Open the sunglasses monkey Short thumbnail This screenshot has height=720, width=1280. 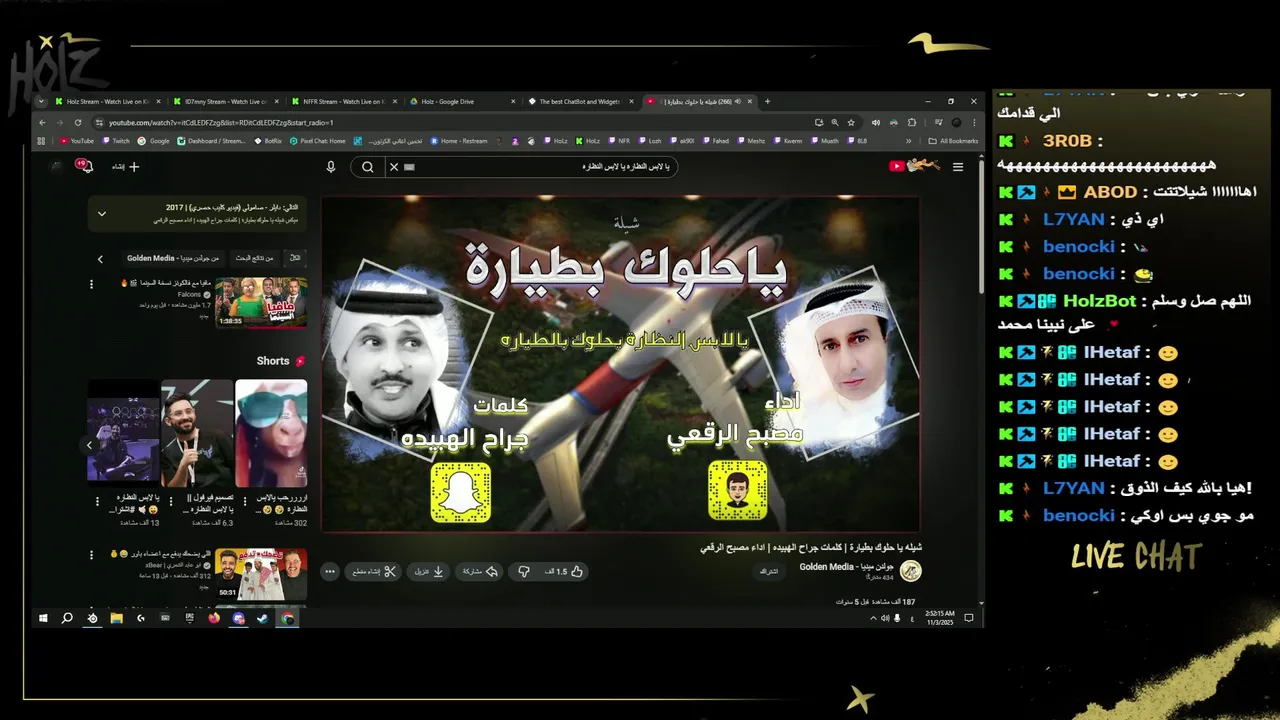coord(271,432)
